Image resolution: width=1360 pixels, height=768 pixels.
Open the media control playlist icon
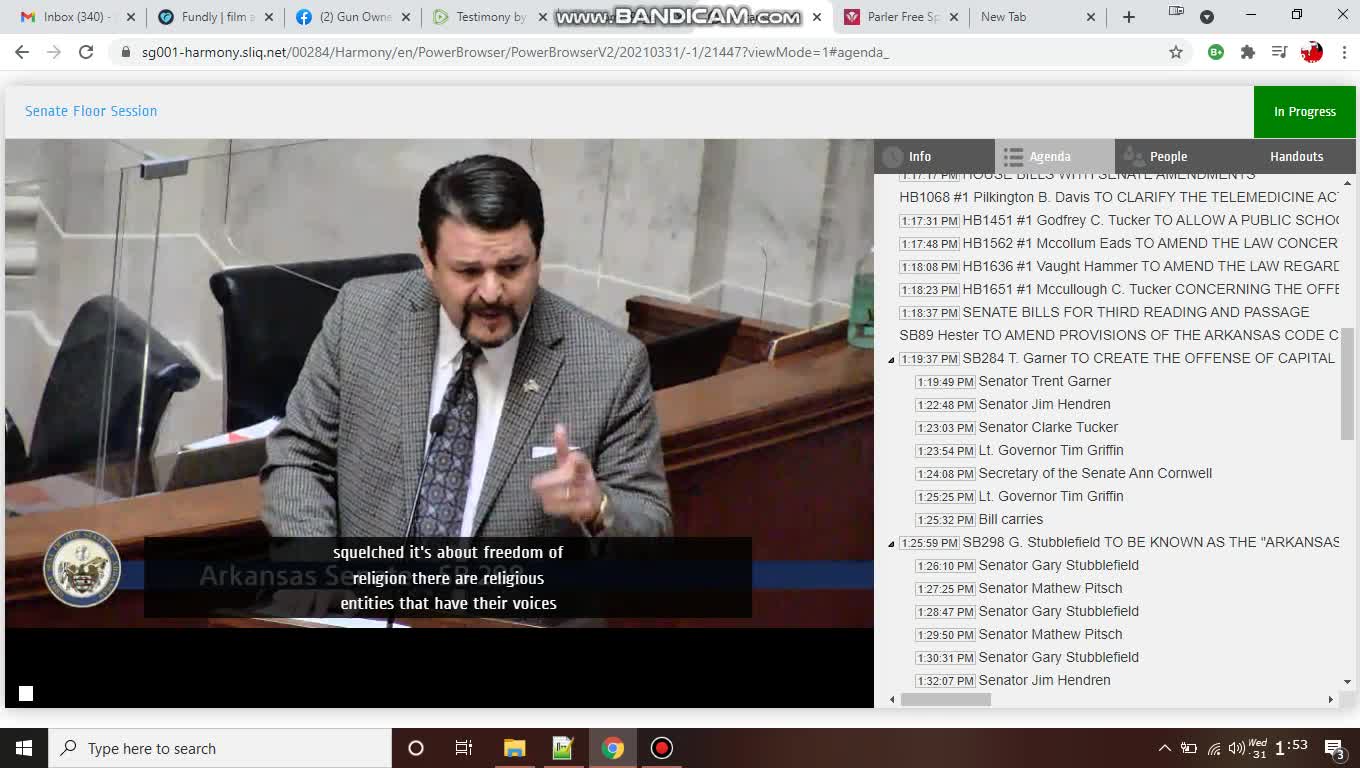click(1279, 52)
